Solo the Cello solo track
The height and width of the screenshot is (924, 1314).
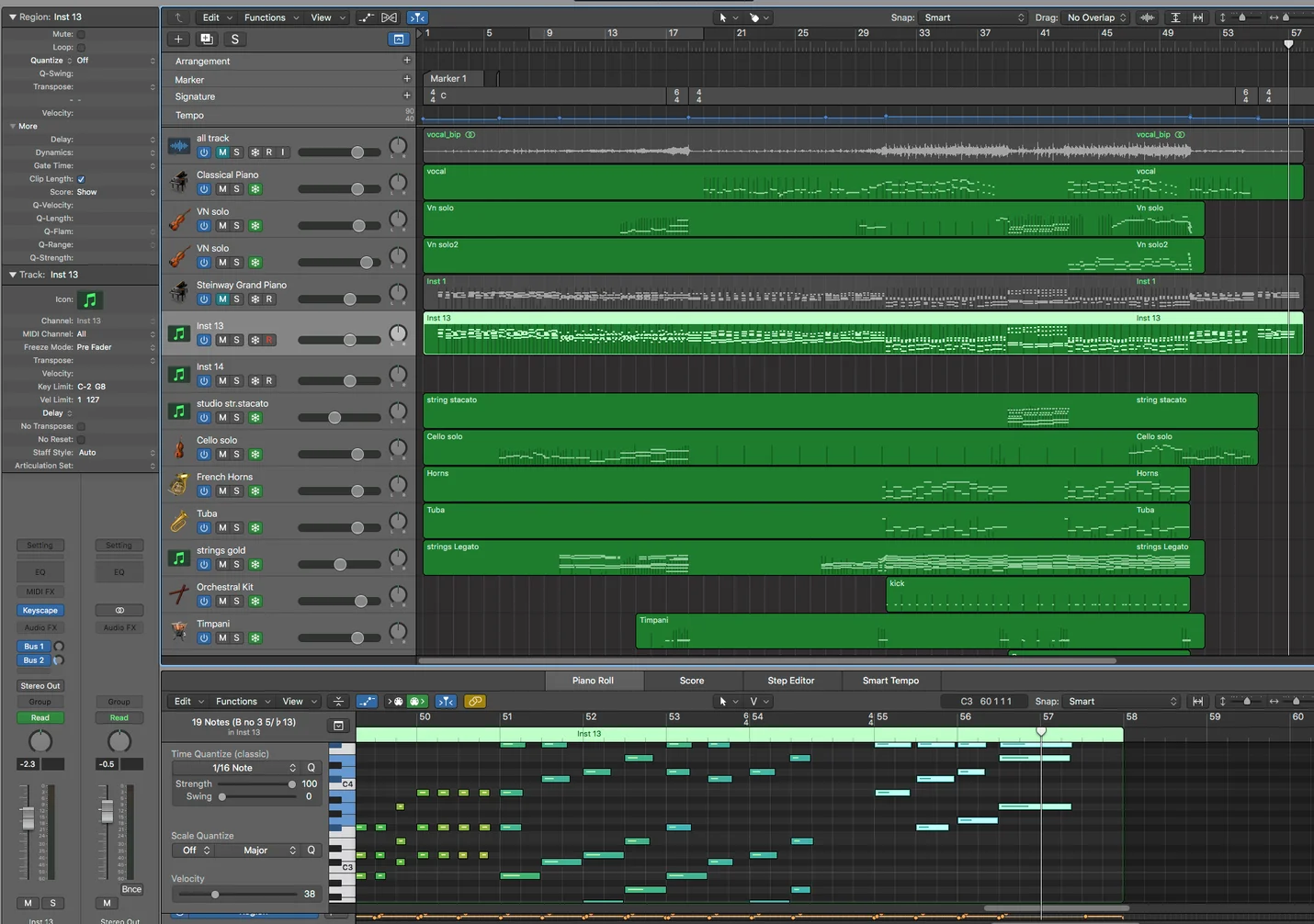[236, 455]
